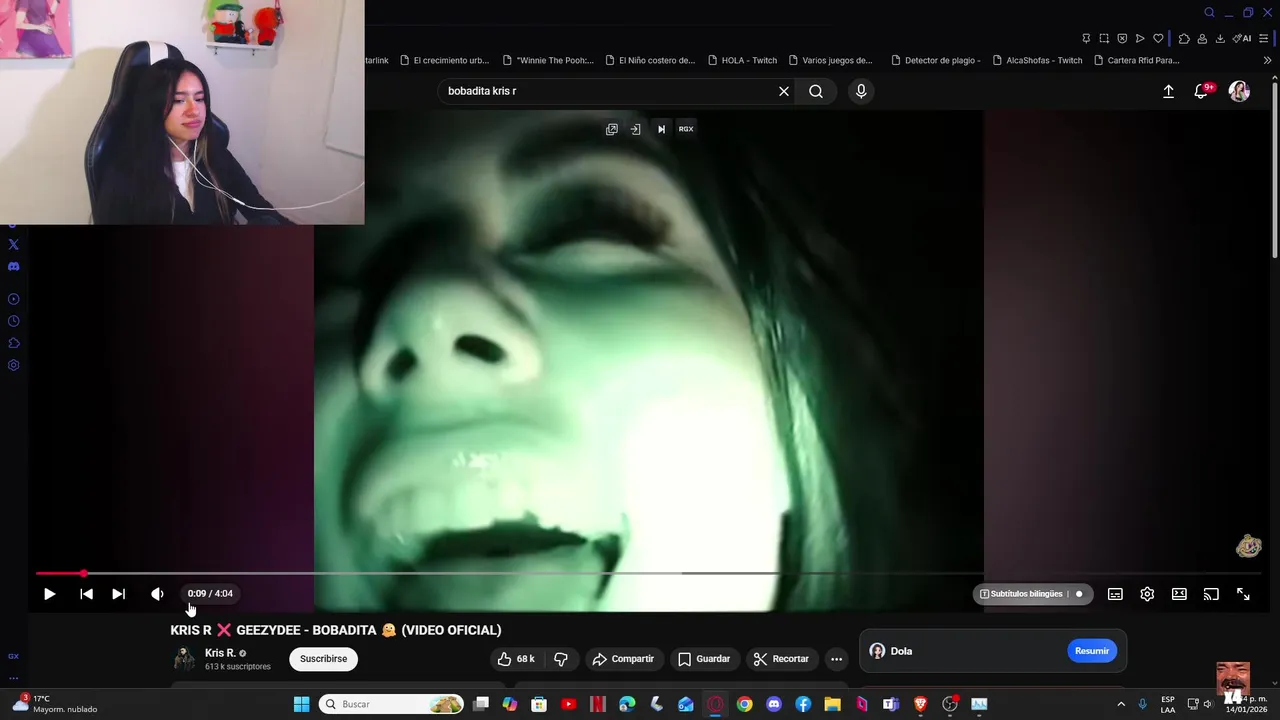
Task: Click skip icon in video overlay toolbar
Action: [661, 129]
